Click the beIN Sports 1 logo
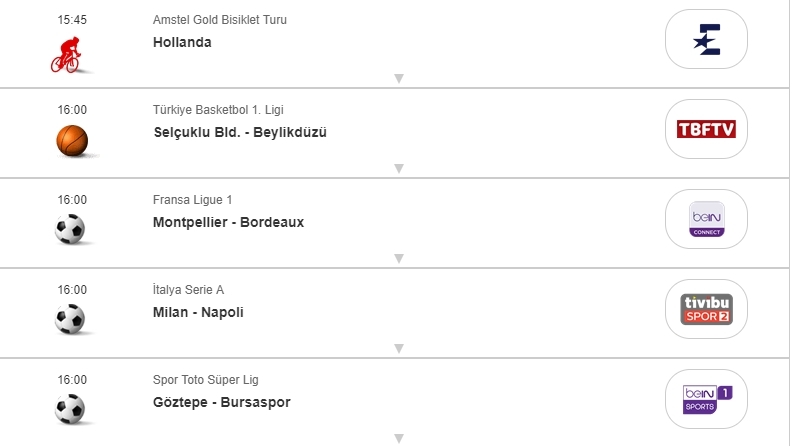This screenshot has height=446, width=792. coord(706,398)
